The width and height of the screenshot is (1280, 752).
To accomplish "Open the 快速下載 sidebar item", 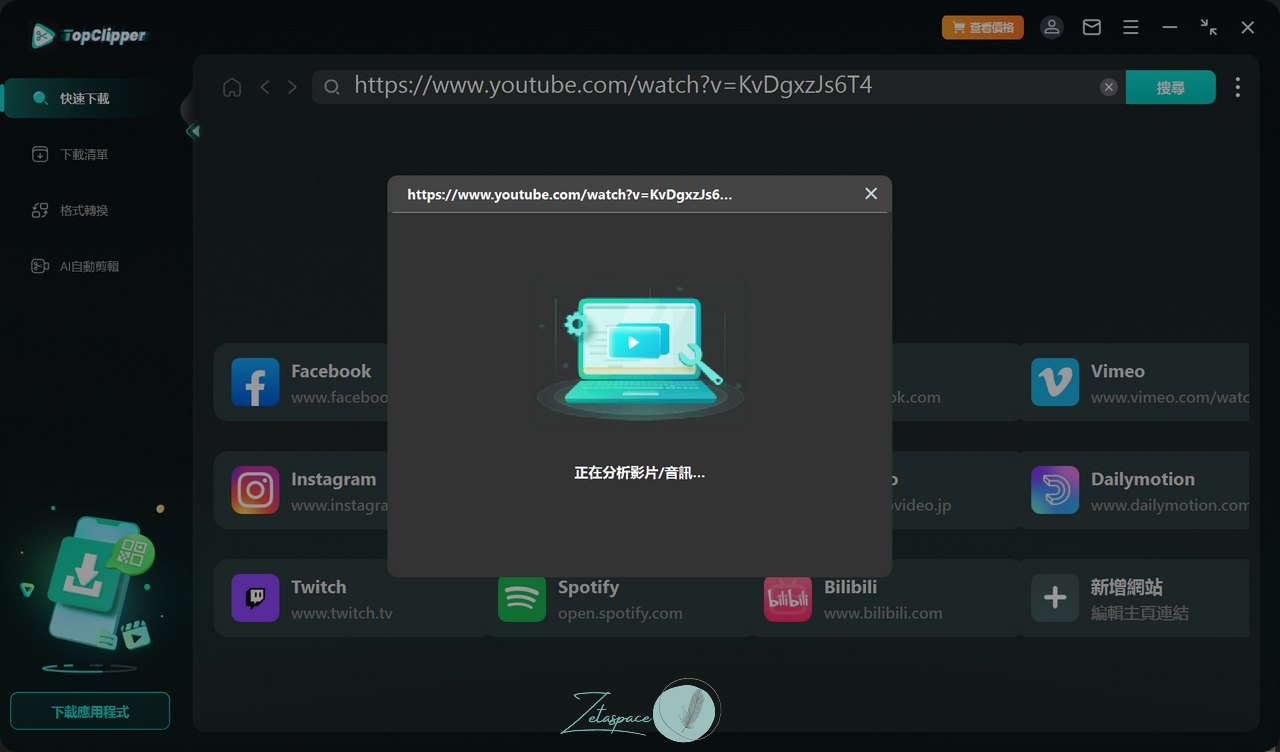I will [84, 99].
